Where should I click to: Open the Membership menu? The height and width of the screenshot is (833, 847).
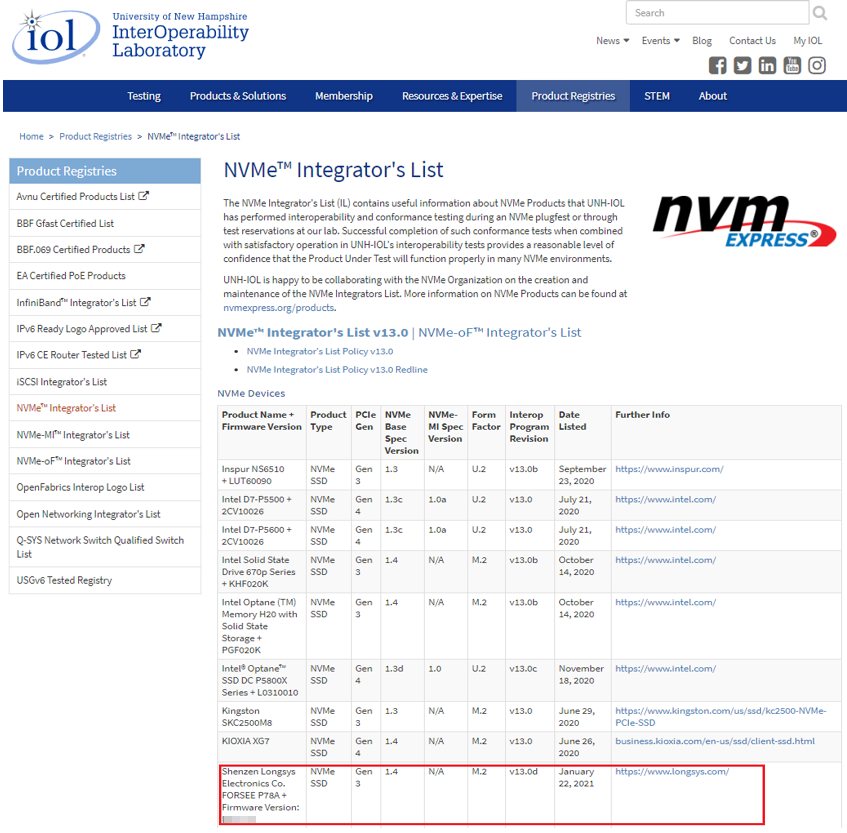(344, 96)
